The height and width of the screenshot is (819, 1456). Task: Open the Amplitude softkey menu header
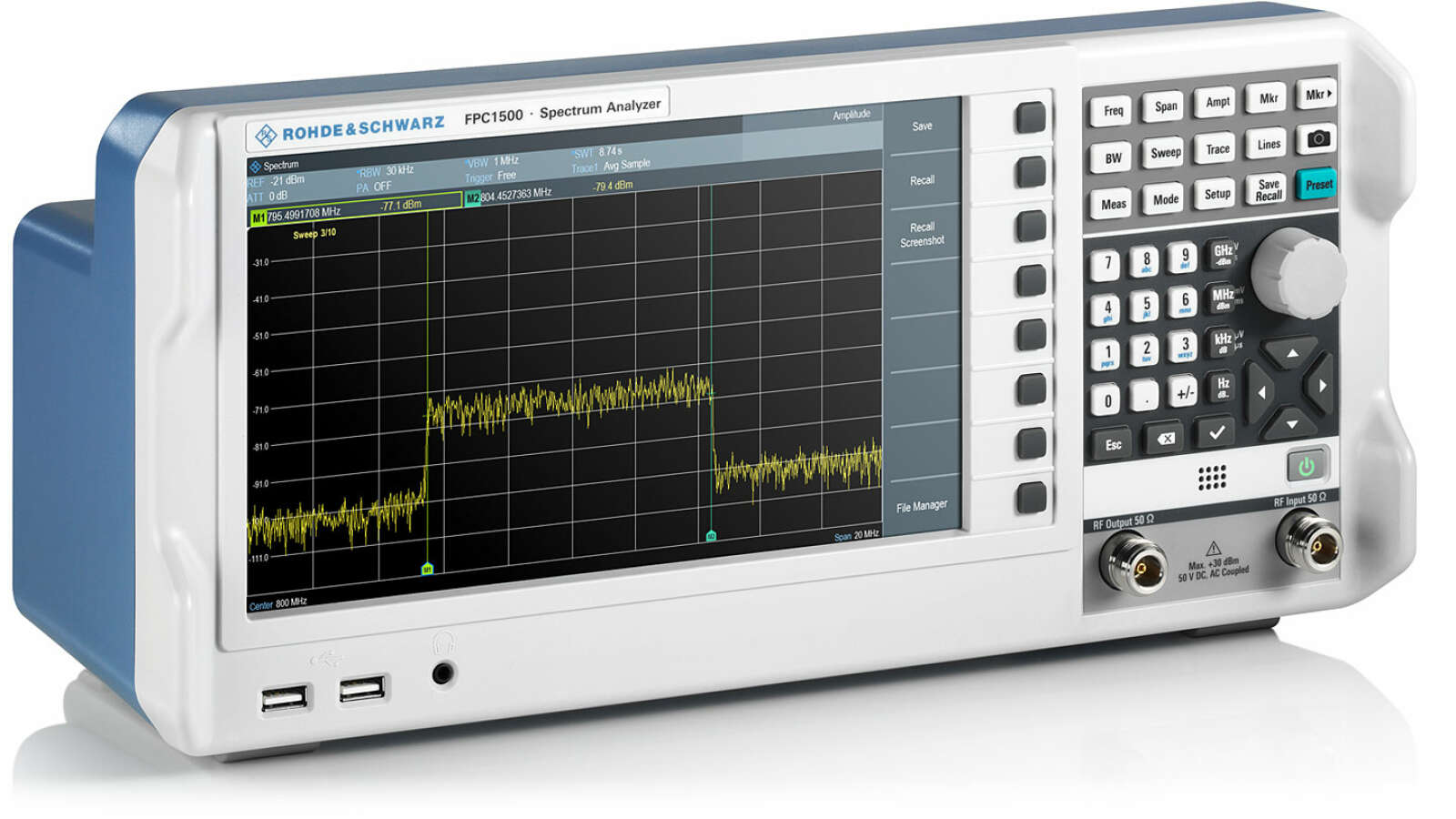pyautogui.click(x=851, y=116)
